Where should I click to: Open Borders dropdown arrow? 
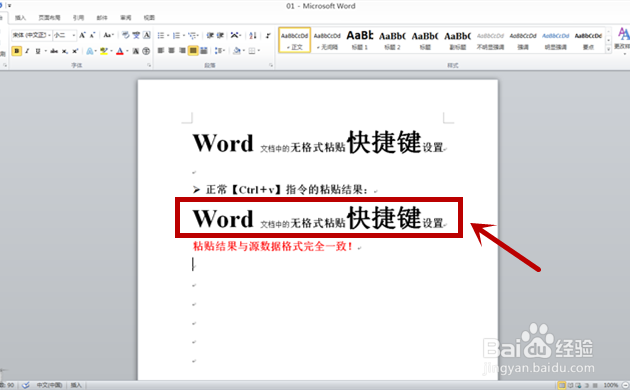coord(259,51)
